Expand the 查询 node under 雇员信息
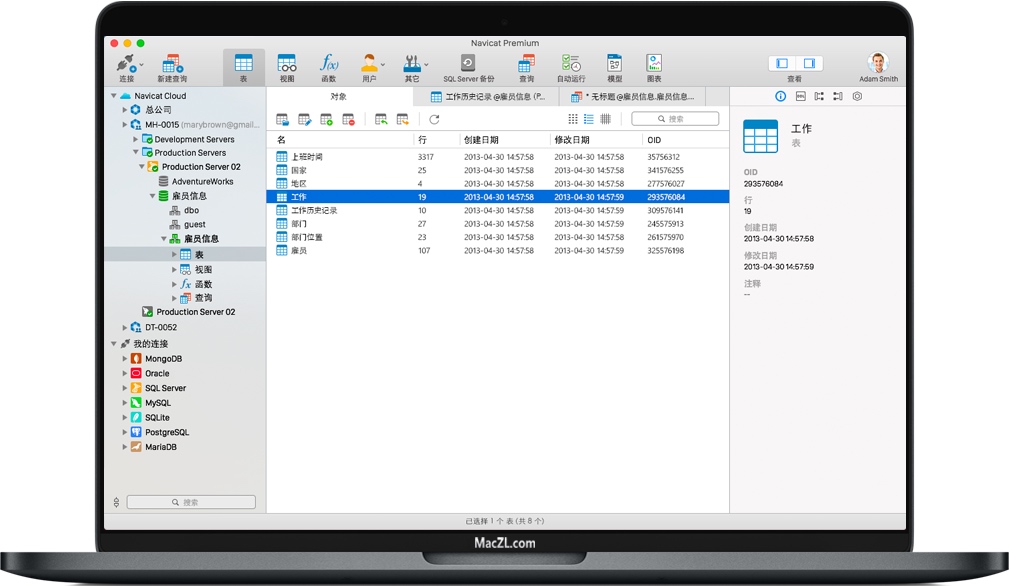 click(172, 297)
